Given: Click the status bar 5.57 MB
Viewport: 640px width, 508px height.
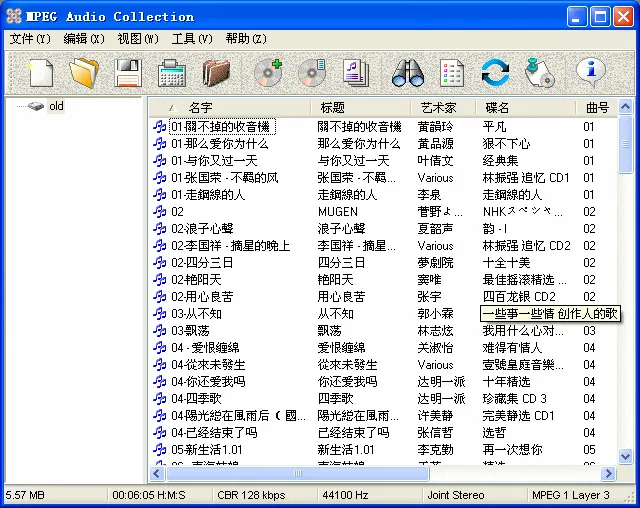Looking at the screenshot, I should pyautogui.click(x=25, y=495).
